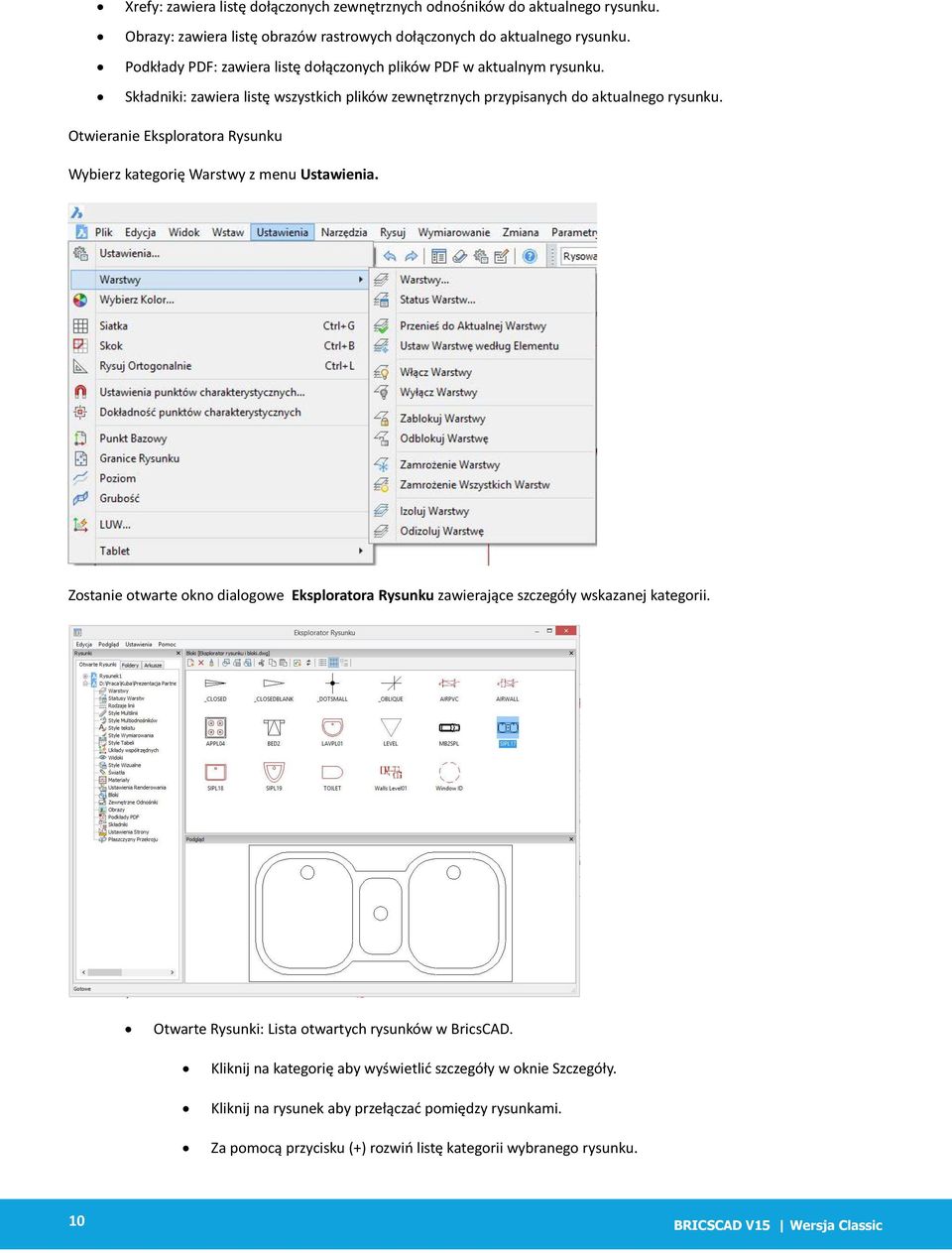
Task: Select the _CLOSED block thumbnail
Action: (215, 689)
